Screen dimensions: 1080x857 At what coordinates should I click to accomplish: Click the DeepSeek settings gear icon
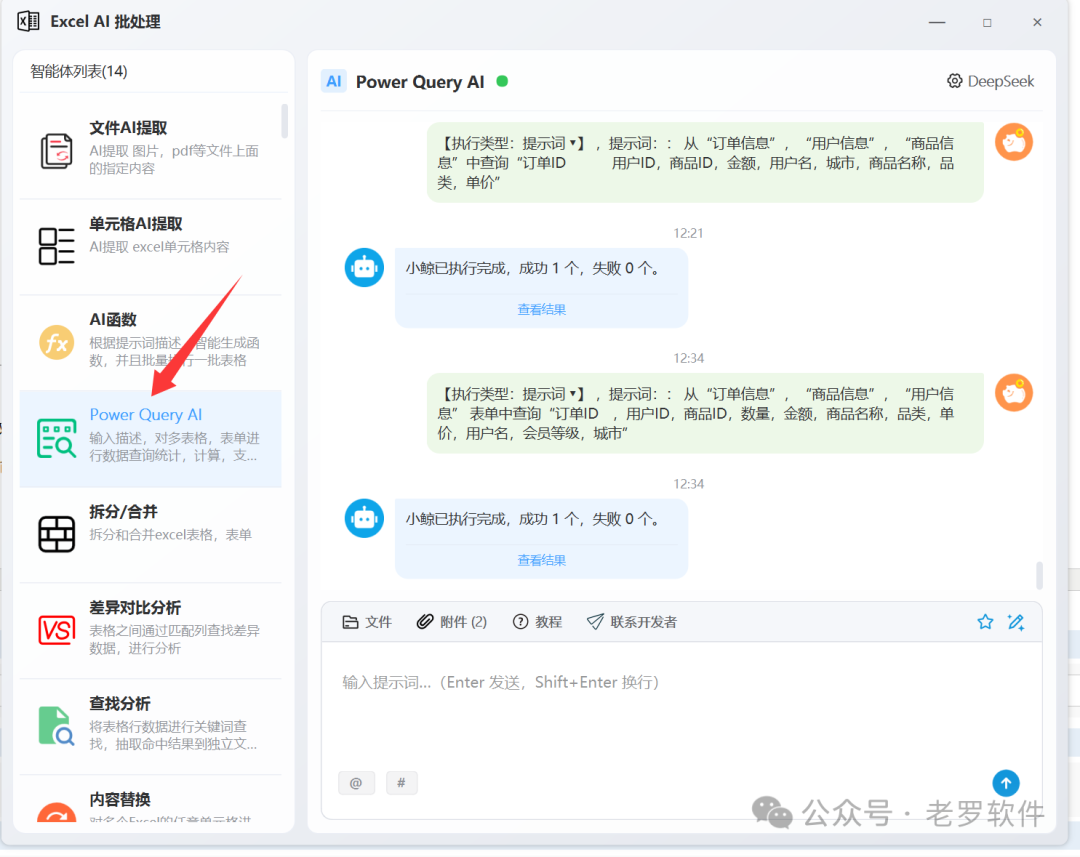pos(954,81)
